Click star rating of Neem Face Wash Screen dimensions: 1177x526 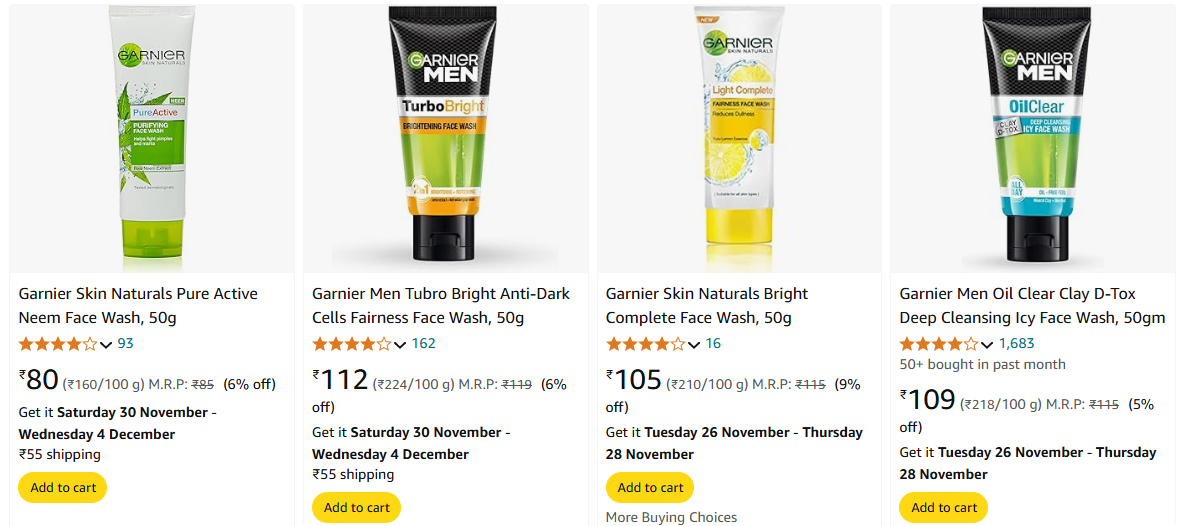[x=58, y=344]
